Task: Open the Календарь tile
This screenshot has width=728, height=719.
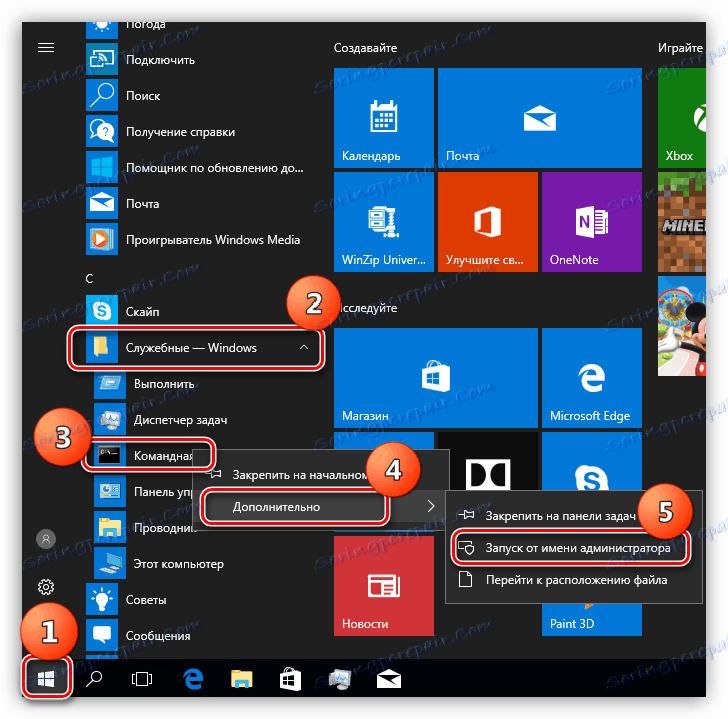Action: click(384, 118)
